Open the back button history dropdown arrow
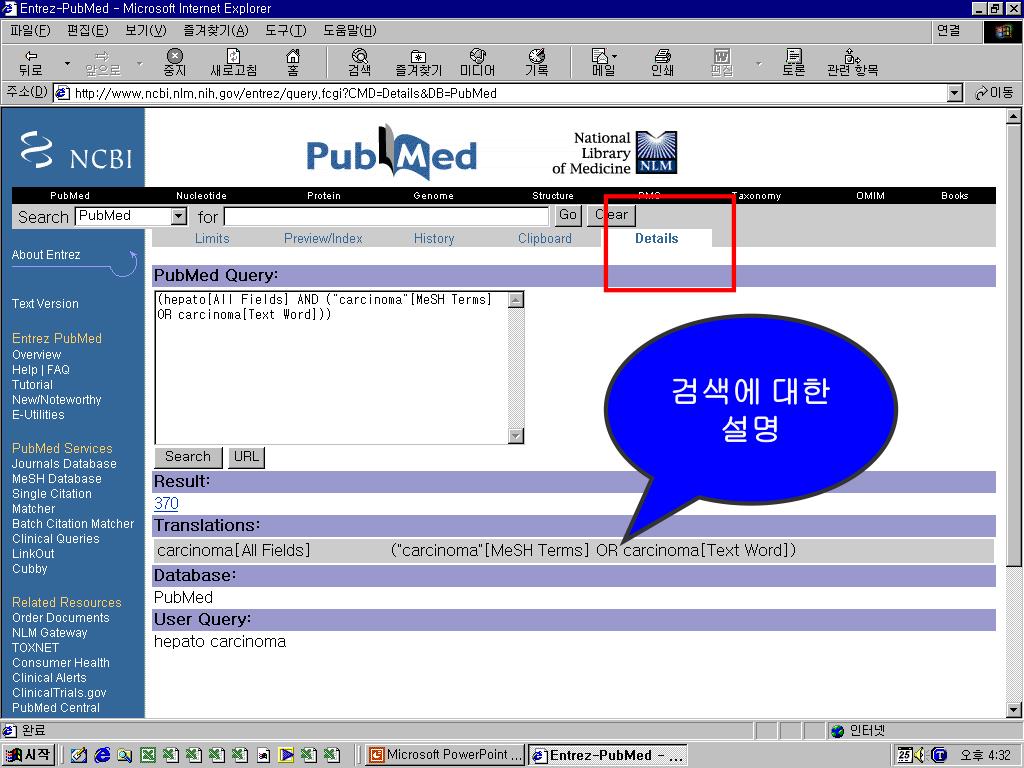The width and height of the screenshot is (1024, 768). click(x=67, y=63)
